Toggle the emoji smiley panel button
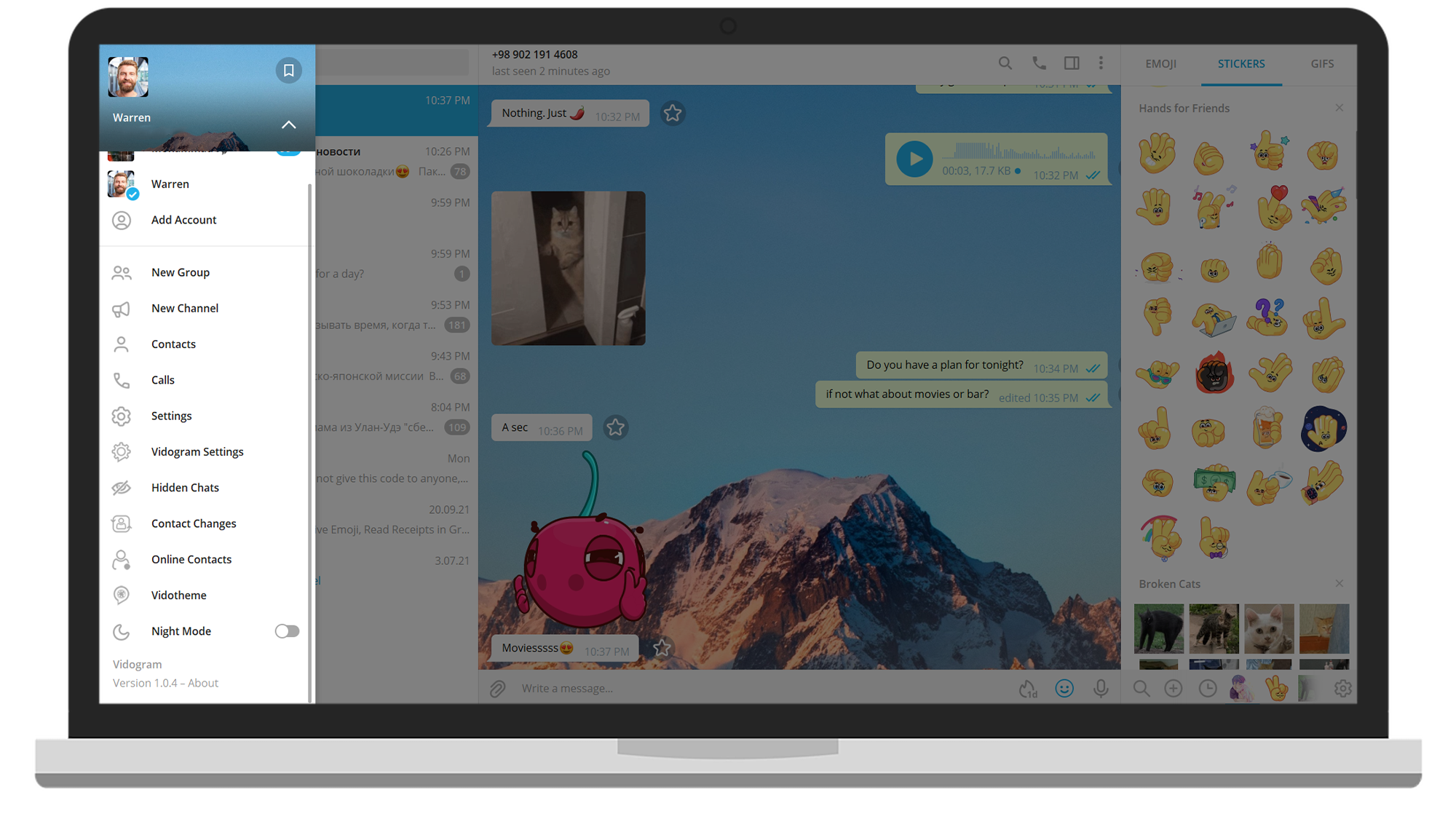Viewport: 1456px width, 819px height. (1064, 689)
